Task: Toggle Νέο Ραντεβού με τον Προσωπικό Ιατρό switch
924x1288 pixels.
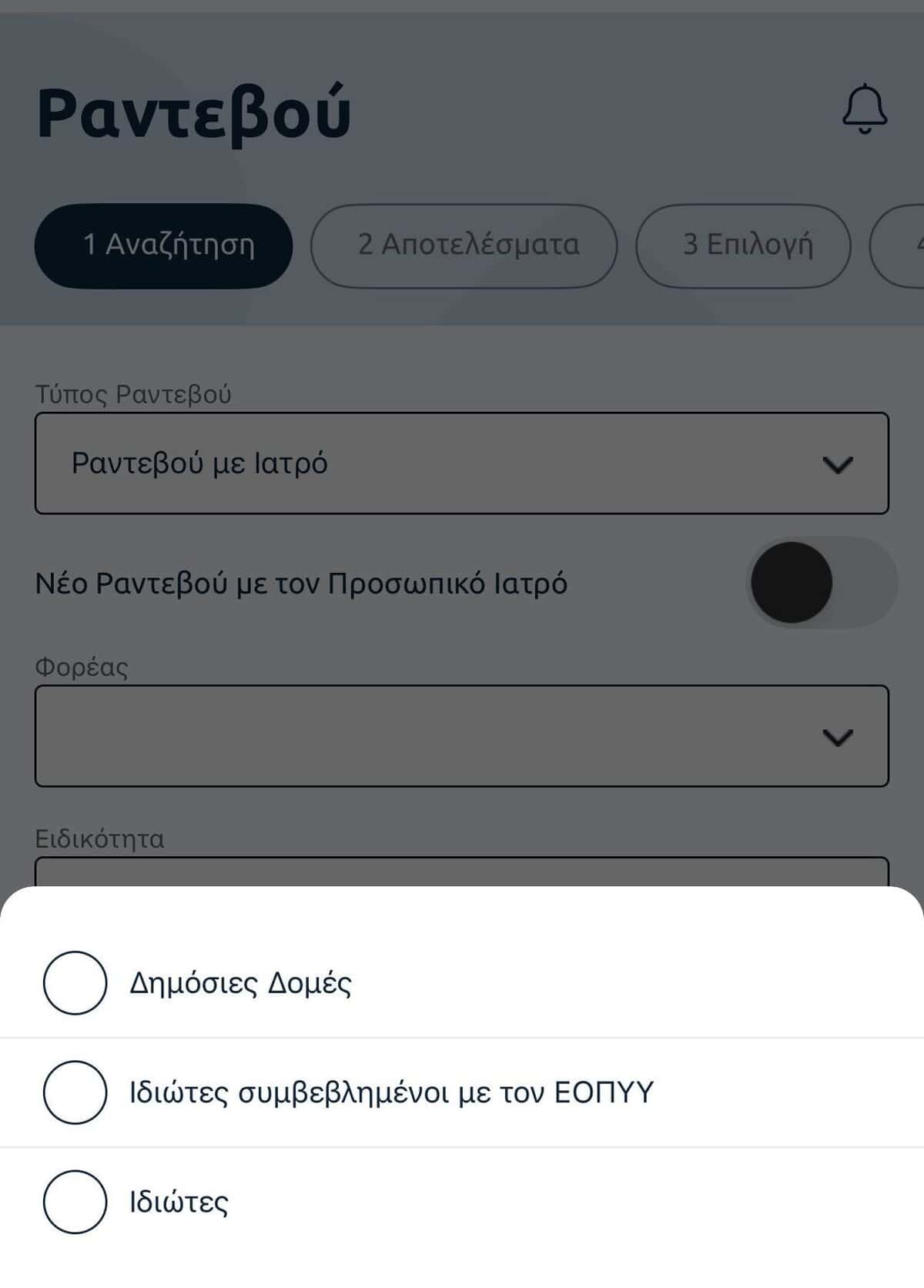Action: (821, 583)
